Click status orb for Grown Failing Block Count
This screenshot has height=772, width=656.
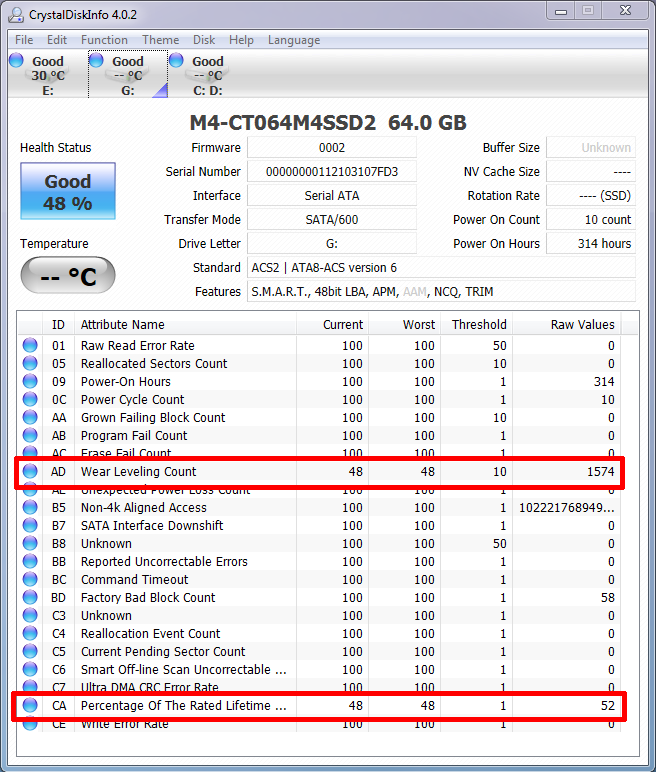(30, 418)
